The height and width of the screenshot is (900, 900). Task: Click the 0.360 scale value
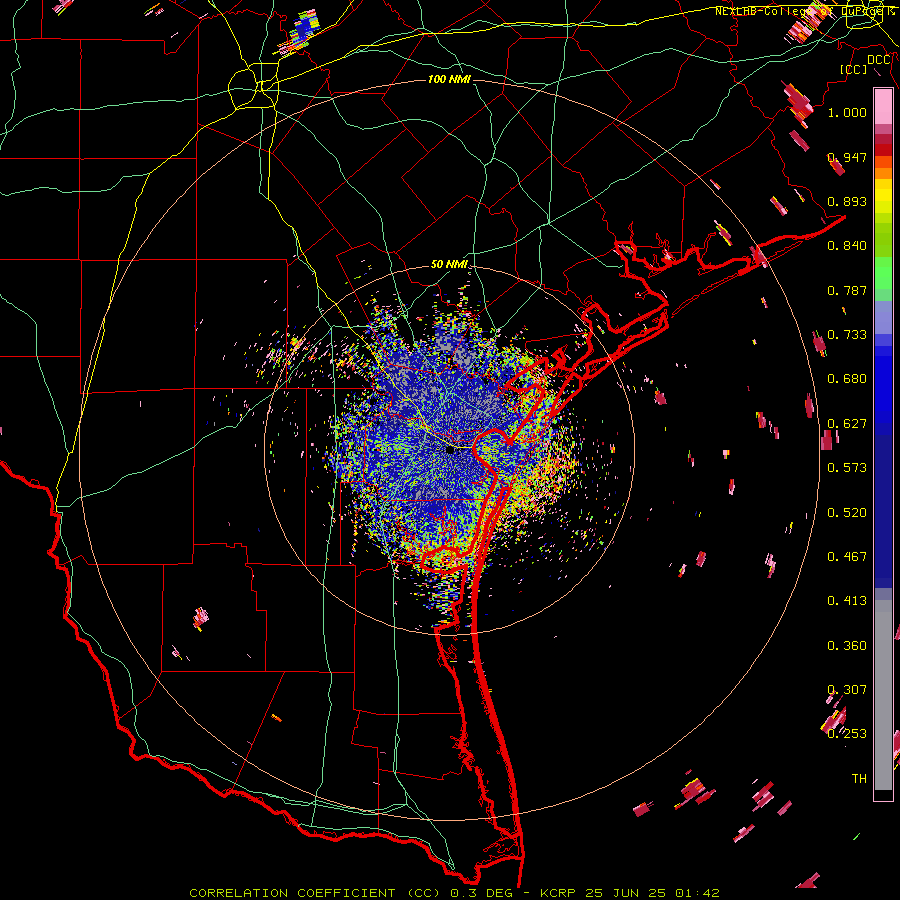point(847,646)
